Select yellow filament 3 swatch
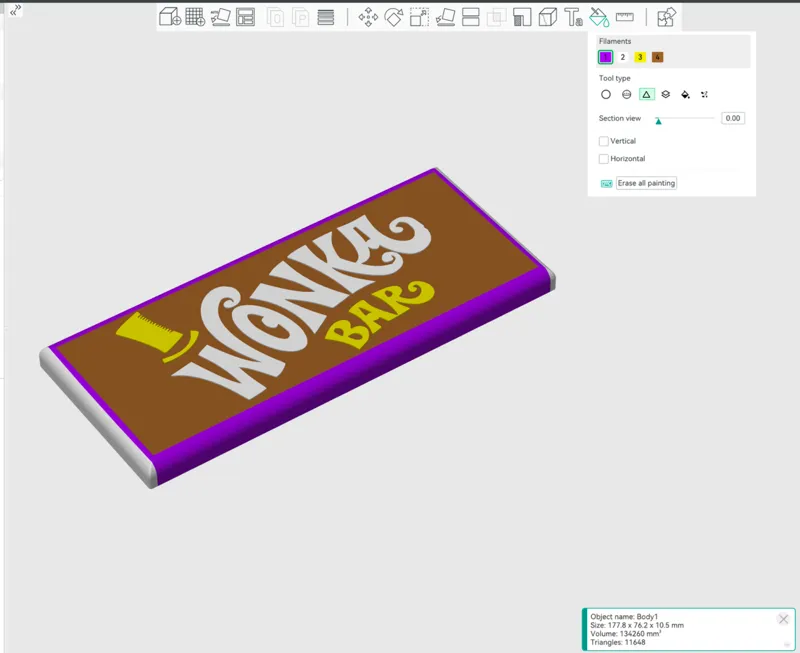The image size is (800, 653). (640, 57)
